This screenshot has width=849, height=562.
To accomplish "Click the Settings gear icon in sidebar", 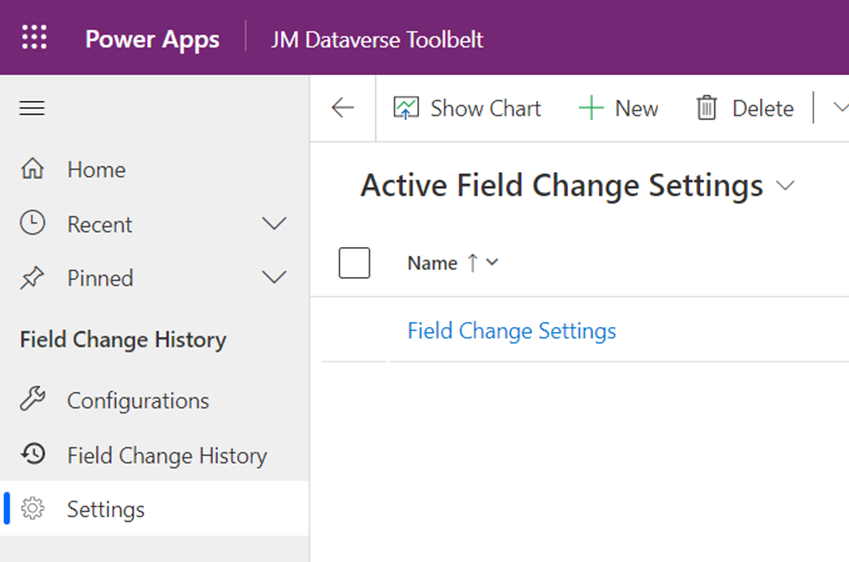I will pos(33,509).
